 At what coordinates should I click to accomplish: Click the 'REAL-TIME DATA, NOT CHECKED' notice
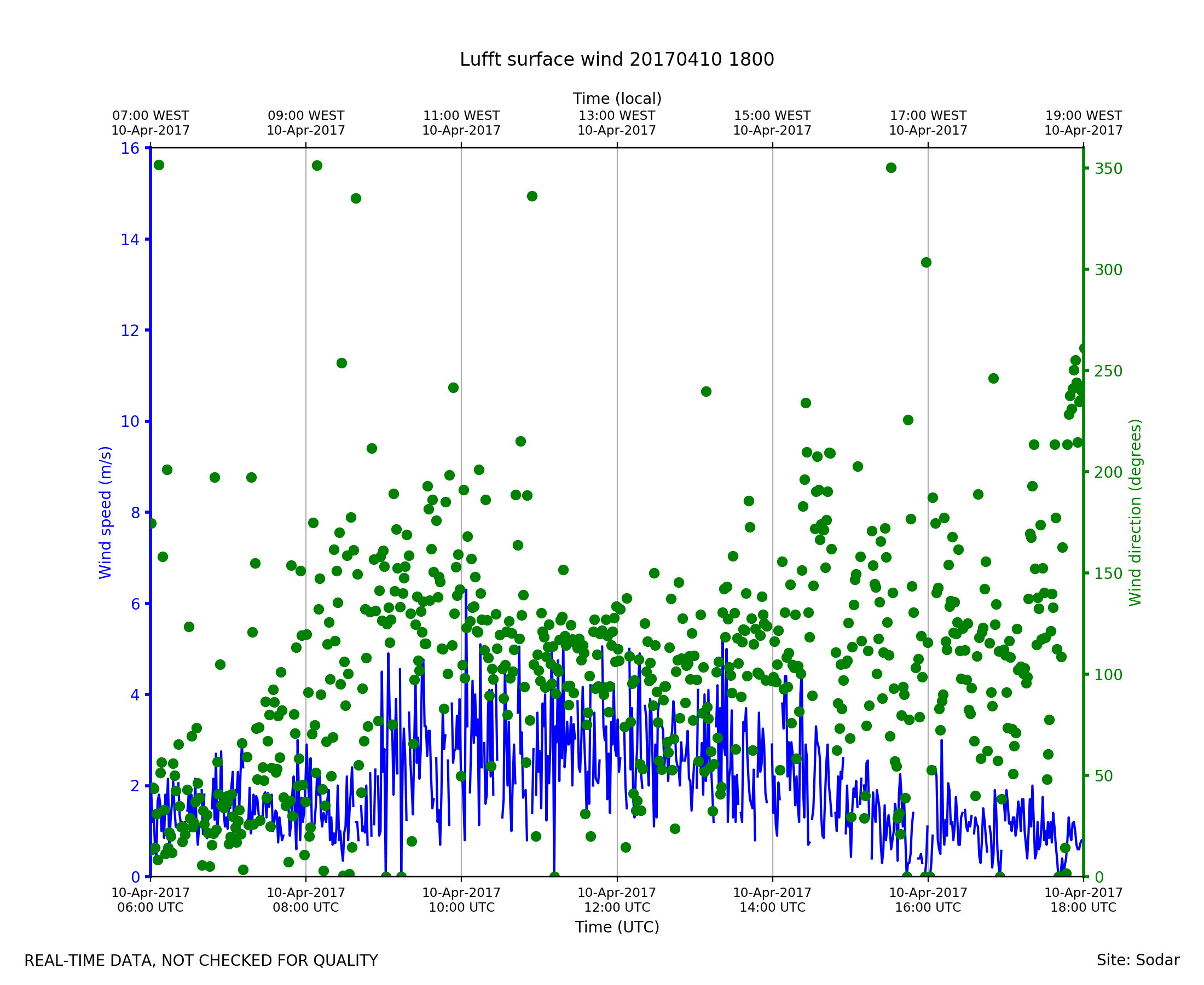tap(201, 961)
